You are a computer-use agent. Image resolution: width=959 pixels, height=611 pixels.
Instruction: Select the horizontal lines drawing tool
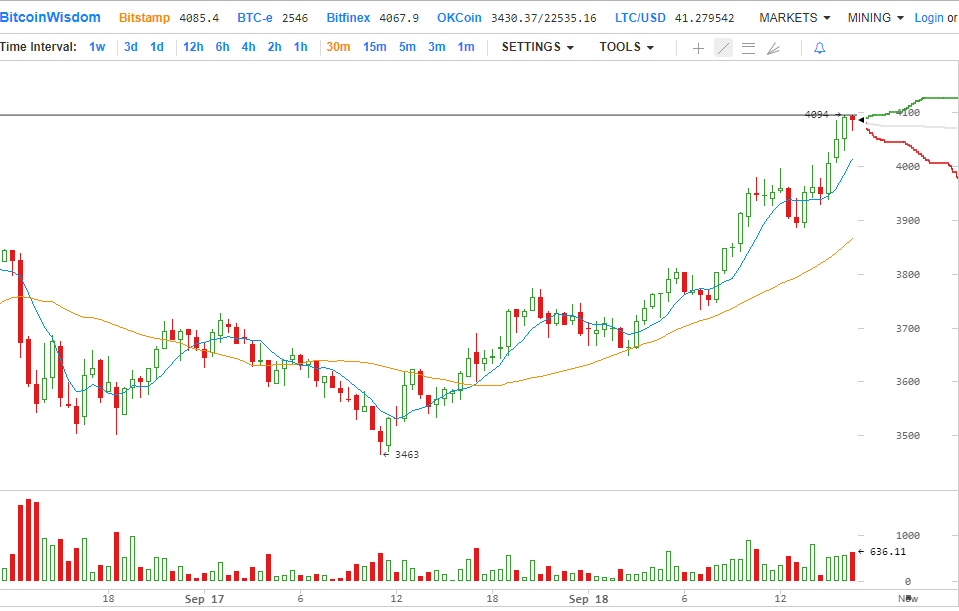coord(748,48)
